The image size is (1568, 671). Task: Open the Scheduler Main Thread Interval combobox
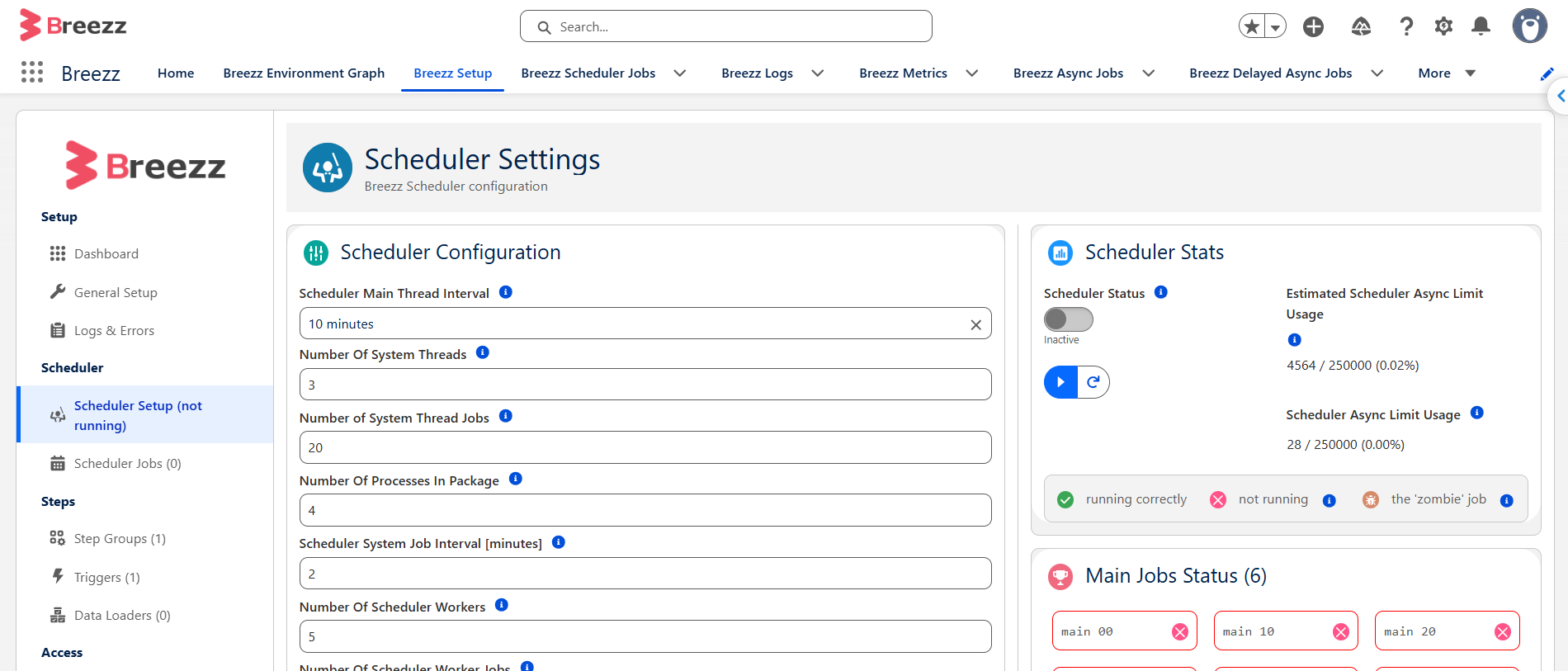point(645,324)
